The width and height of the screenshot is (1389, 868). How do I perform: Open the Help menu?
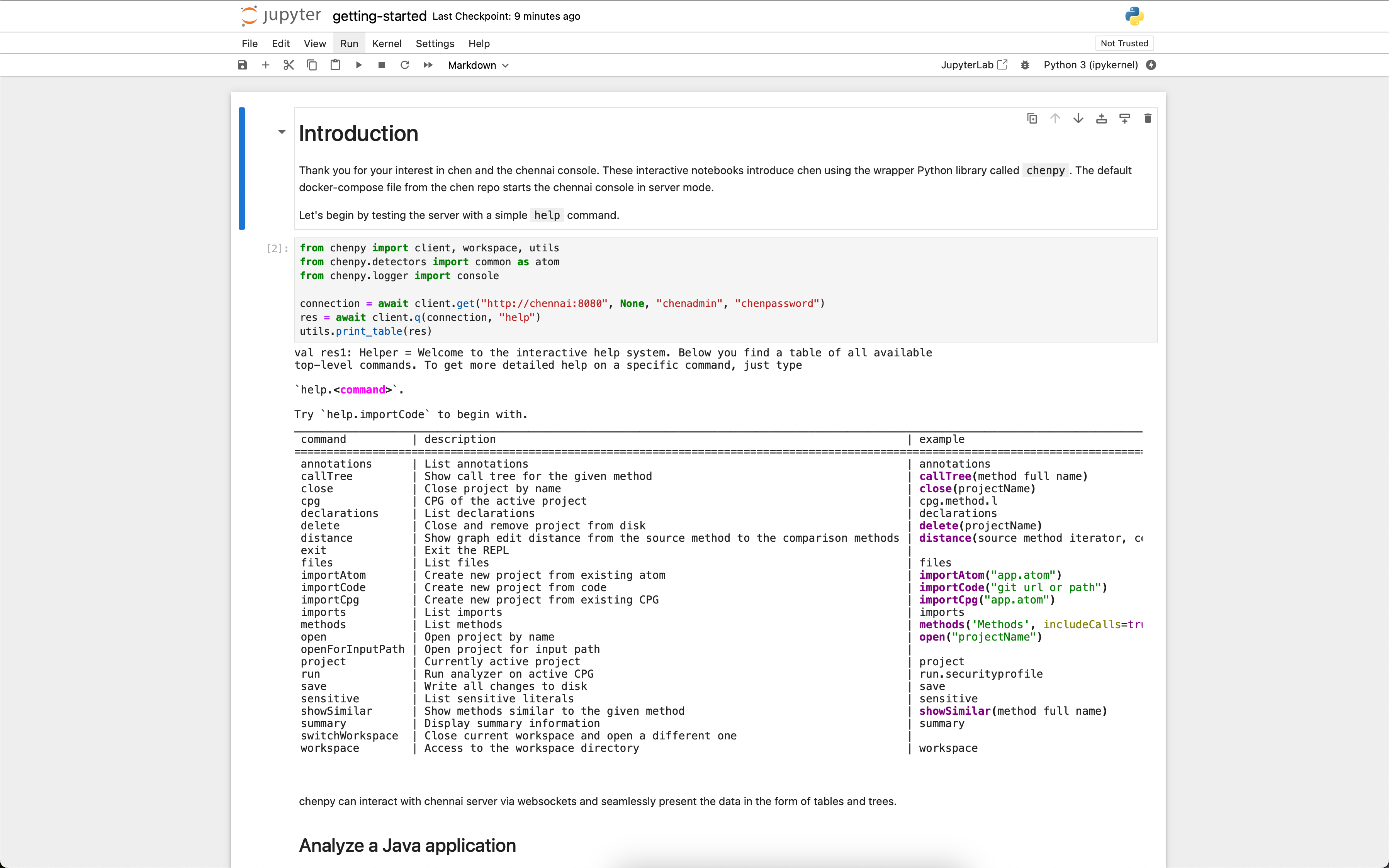(479, 44)
